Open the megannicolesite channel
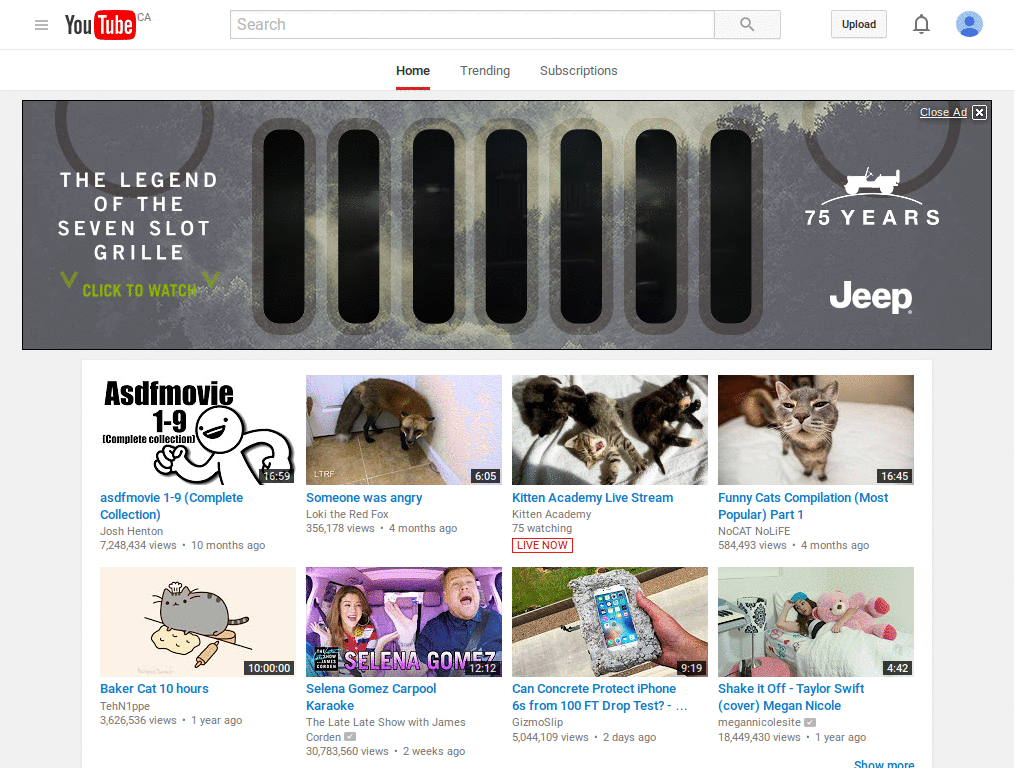The height and width of the screenshot is (768, 1024). (x=759, y=722)
